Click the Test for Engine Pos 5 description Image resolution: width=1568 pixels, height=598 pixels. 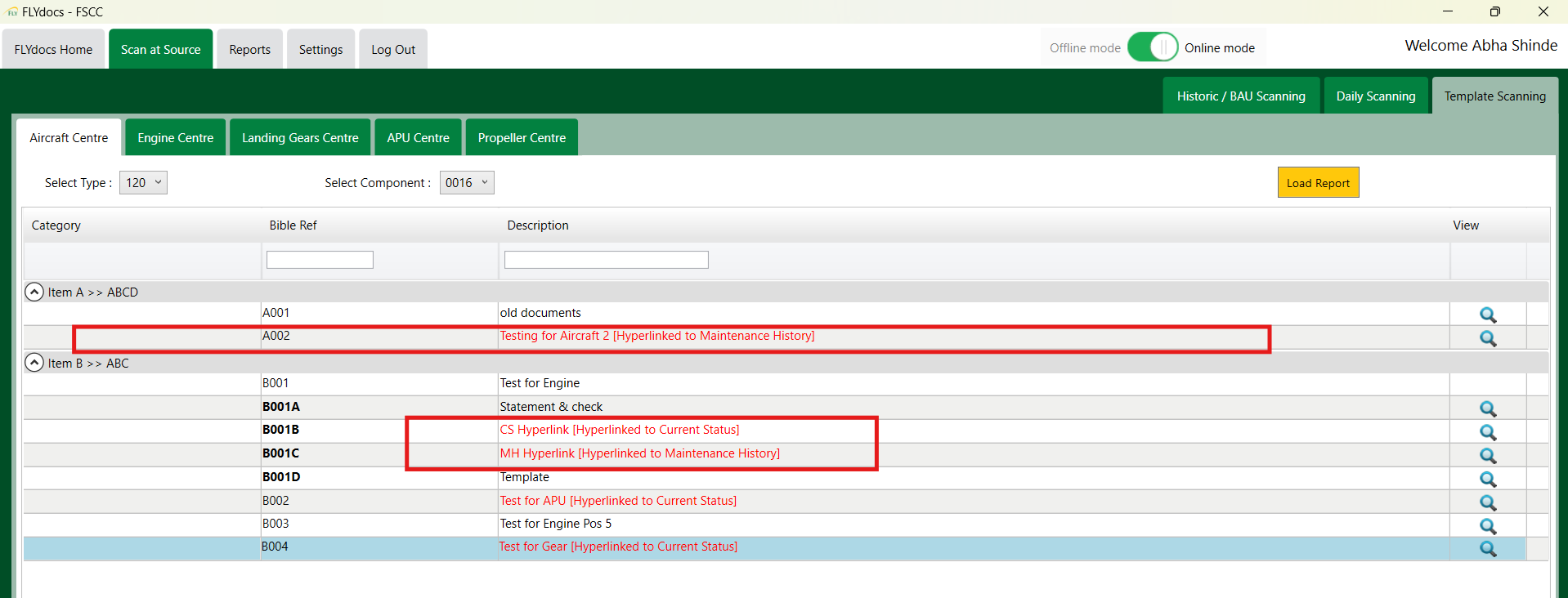[556, 524]
